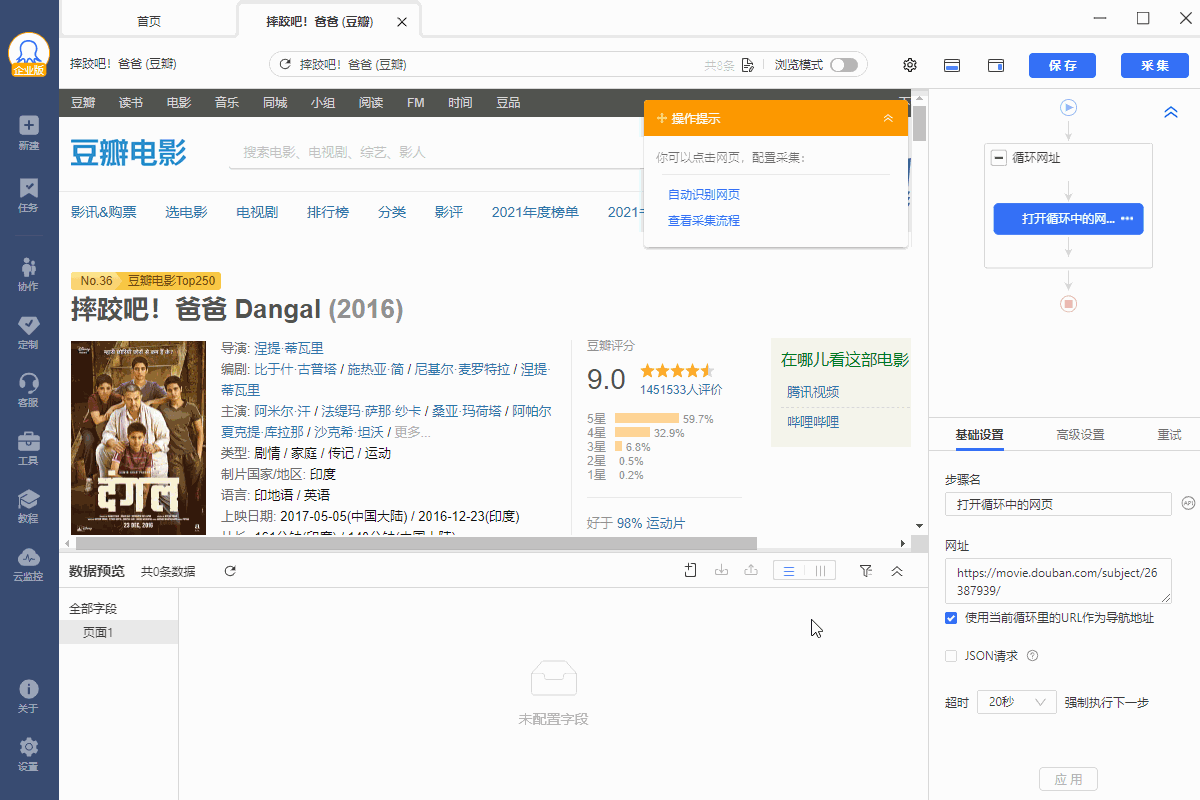Collapse the data preview panel

point(897,570)
